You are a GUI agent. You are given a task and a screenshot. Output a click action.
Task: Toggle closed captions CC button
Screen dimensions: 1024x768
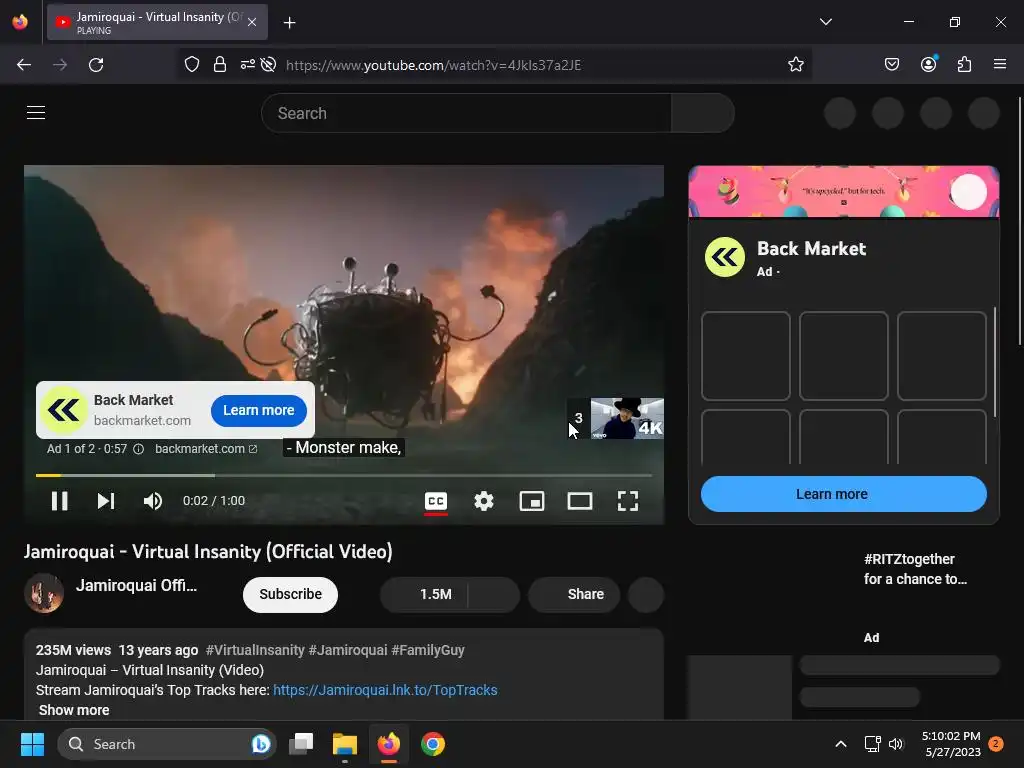[436, 501]
